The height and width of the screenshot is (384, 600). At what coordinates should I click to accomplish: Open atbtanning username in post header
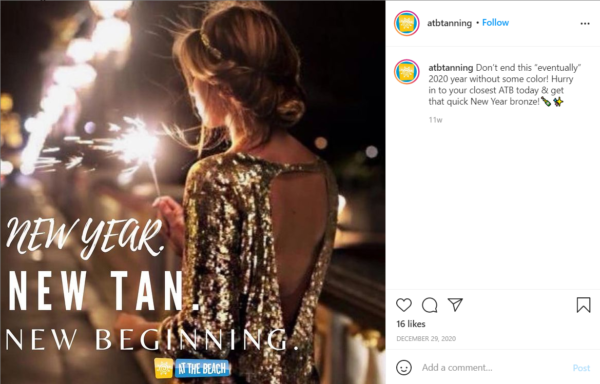click(x=449, y=23)
